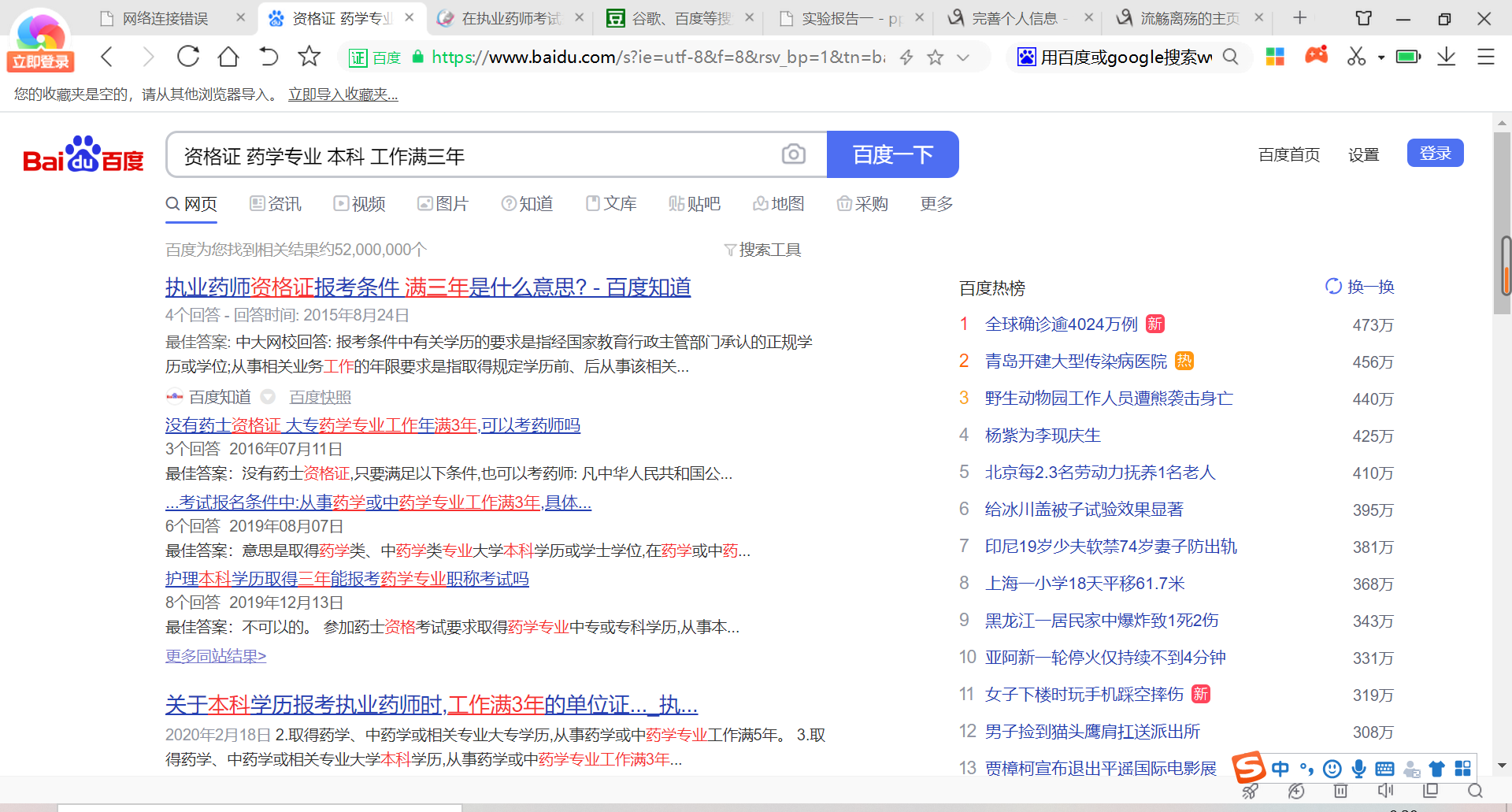Open the browser home page icon
Screen dimensions: 1512x812
point(228,57)
